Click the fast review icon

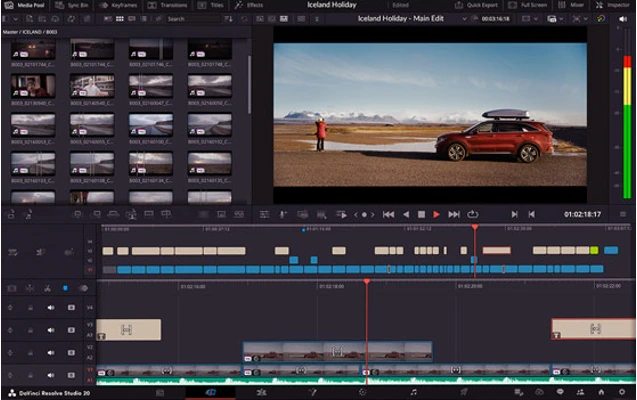point(342,214)
